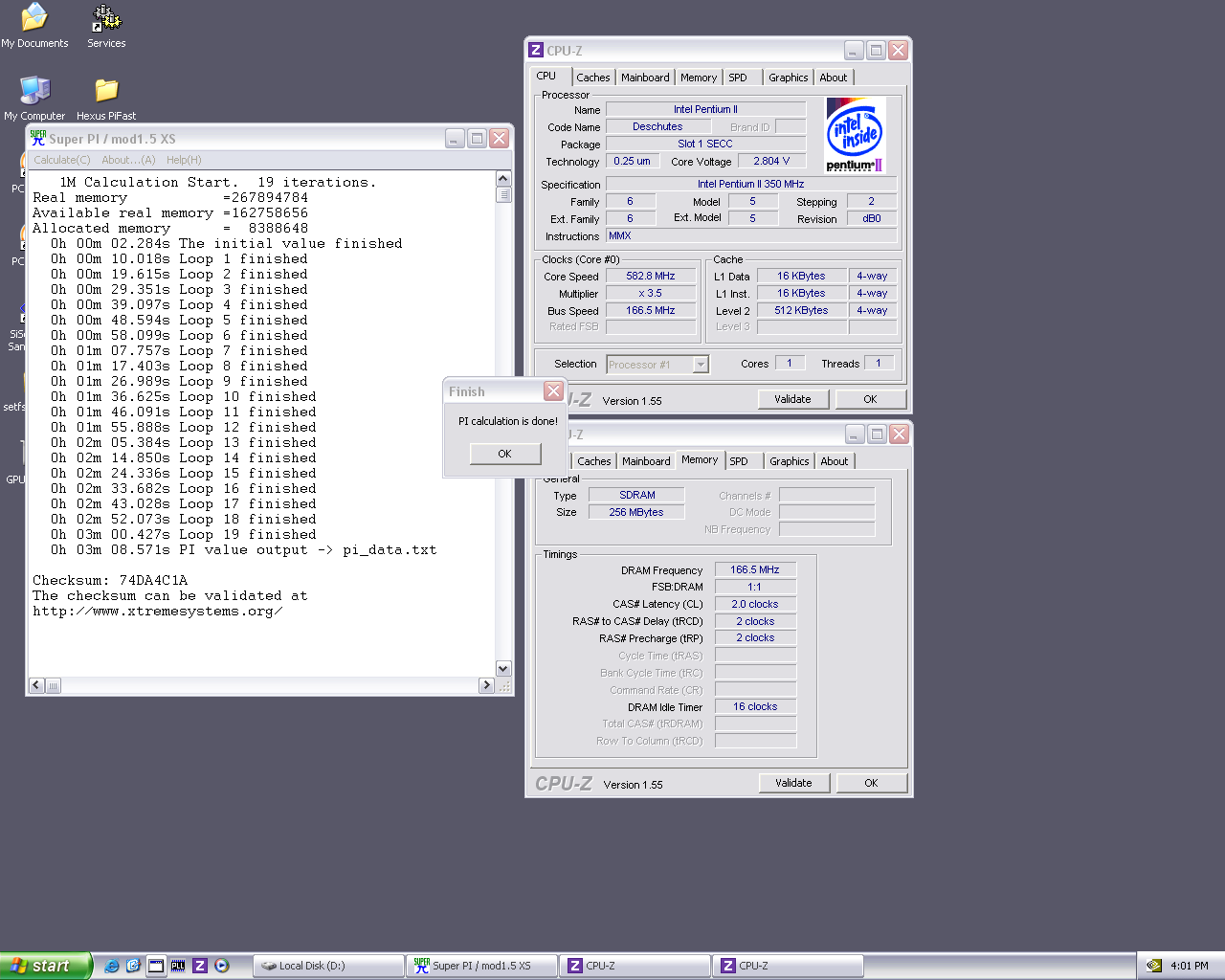Viewport: 1225px width, 980px height.
Task: Click OK in the Finish dialog
Action: coord(505,454)
